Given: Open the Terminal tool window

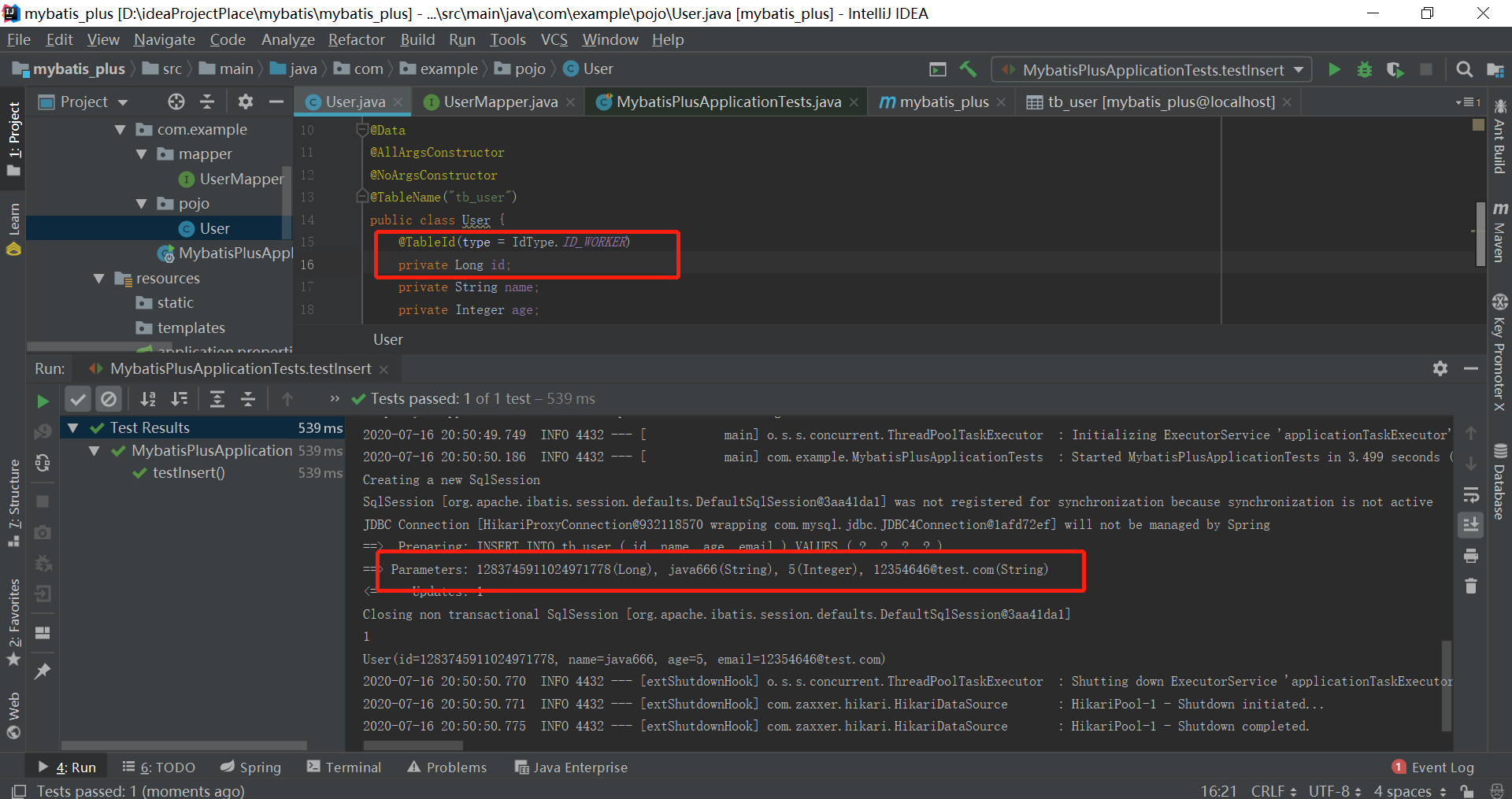Looking at the screenshot, I should click(352, 767).
